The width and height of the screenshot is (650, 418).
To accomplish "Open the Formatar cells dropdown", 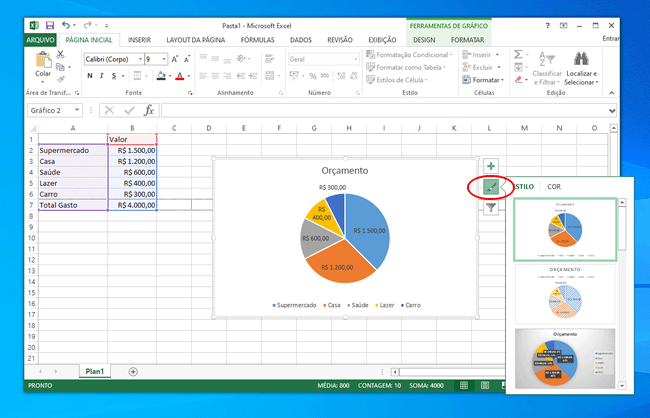I will (489, 80).
